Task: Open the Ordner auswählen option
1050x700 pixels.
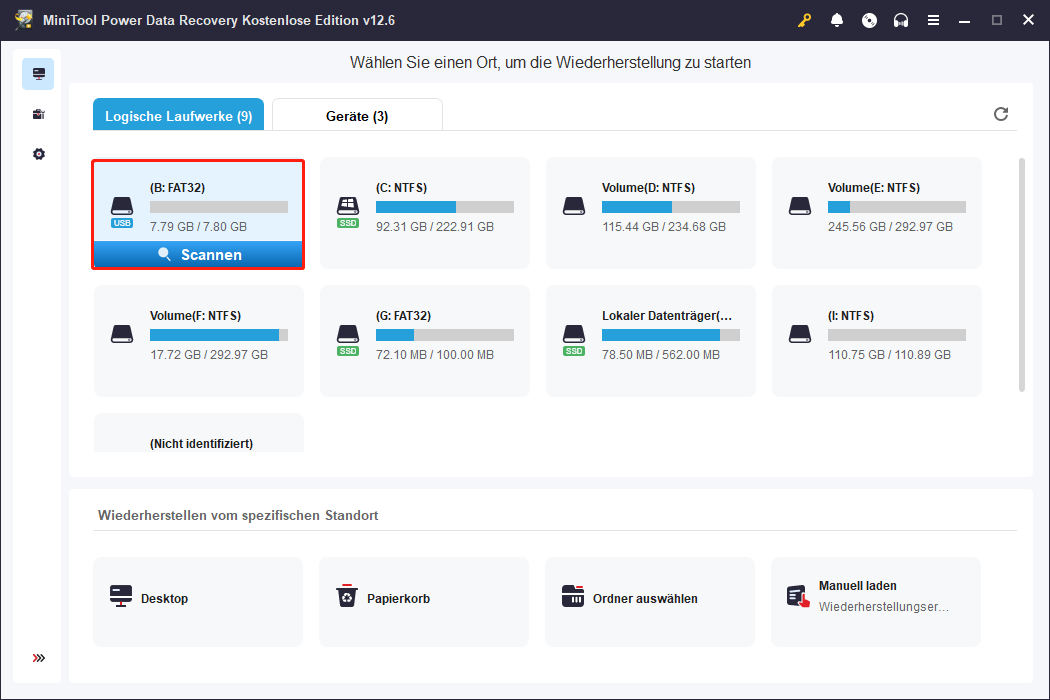Action: pyautogui.click(x=650, y=598)
